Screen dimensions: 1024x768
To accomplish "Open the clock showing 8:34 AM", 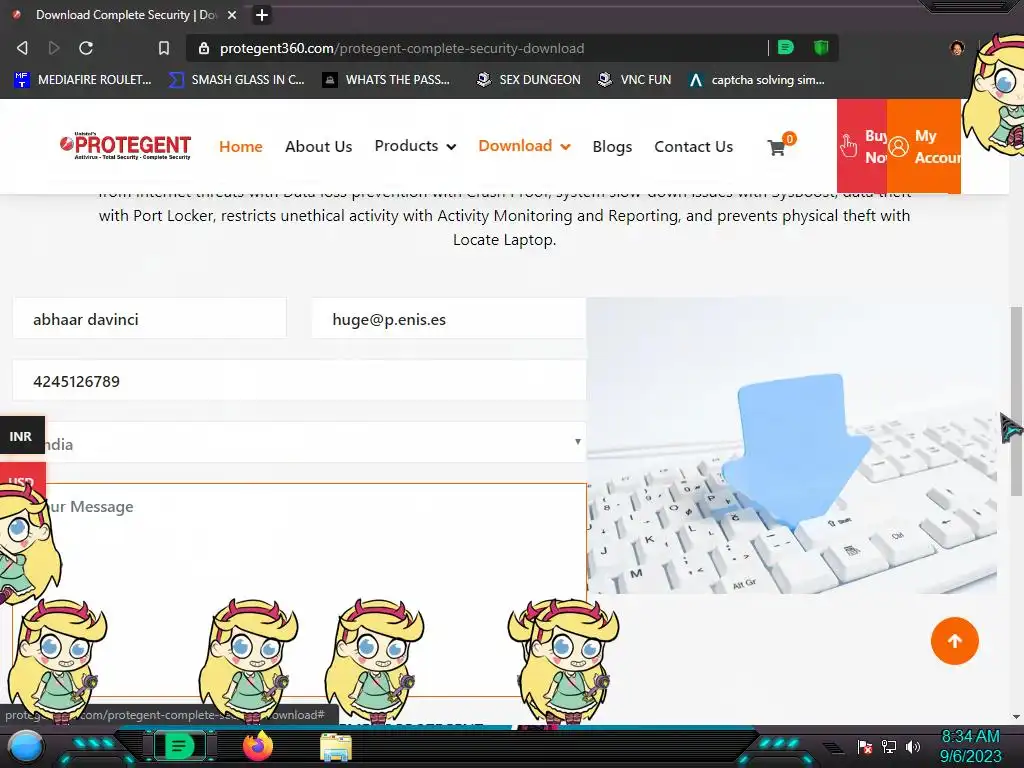I will click(x=970, y=746).
